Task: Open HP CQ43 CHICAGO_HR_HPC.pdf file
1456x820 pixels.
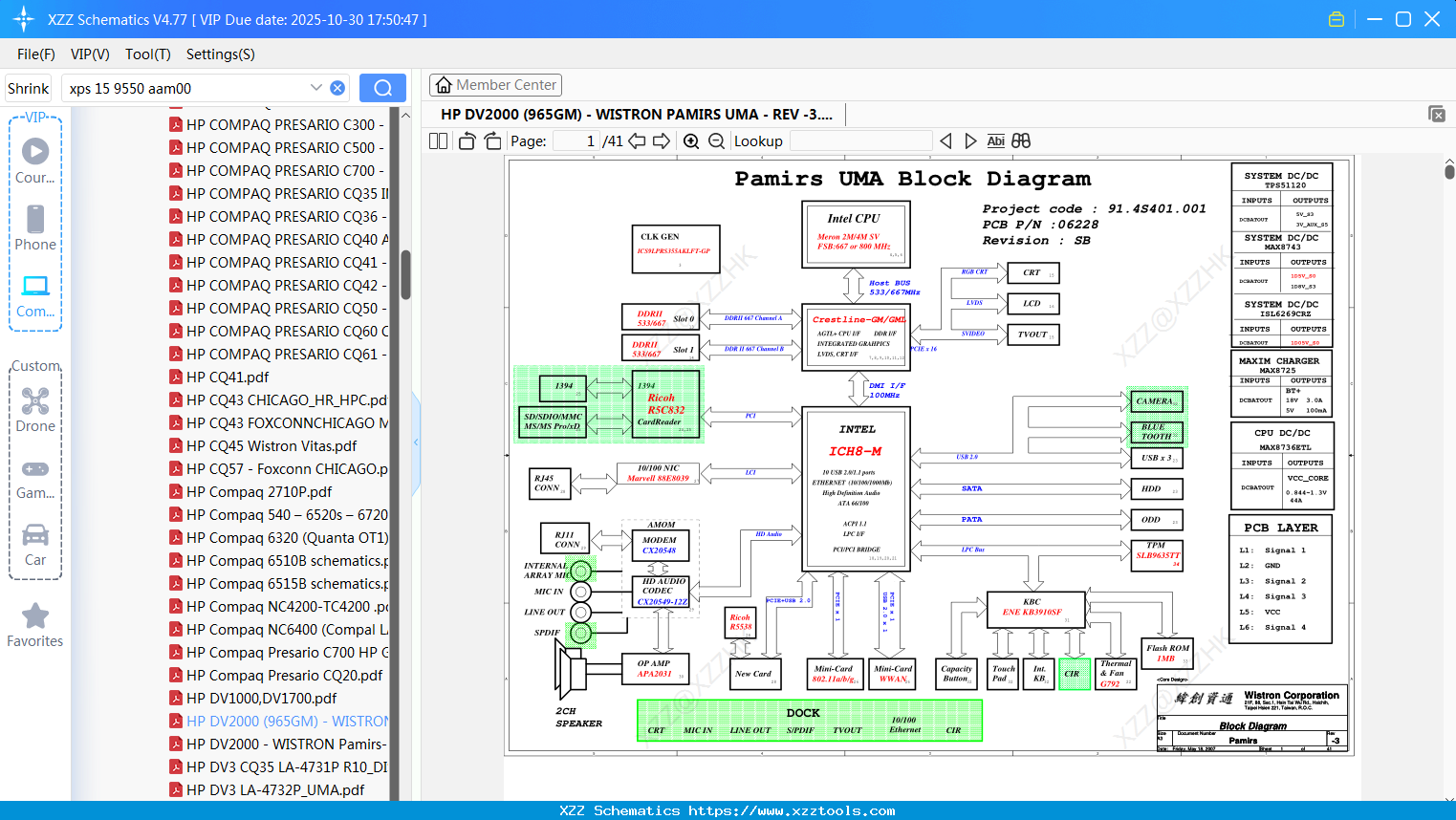Action: (278, 399)
